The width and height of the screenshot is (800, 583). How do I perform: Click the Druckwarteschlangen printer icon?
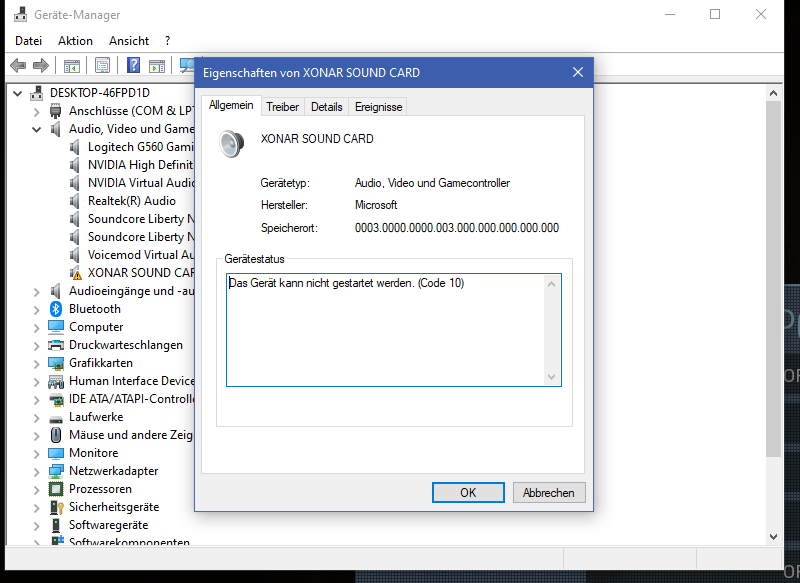[56, 345]
